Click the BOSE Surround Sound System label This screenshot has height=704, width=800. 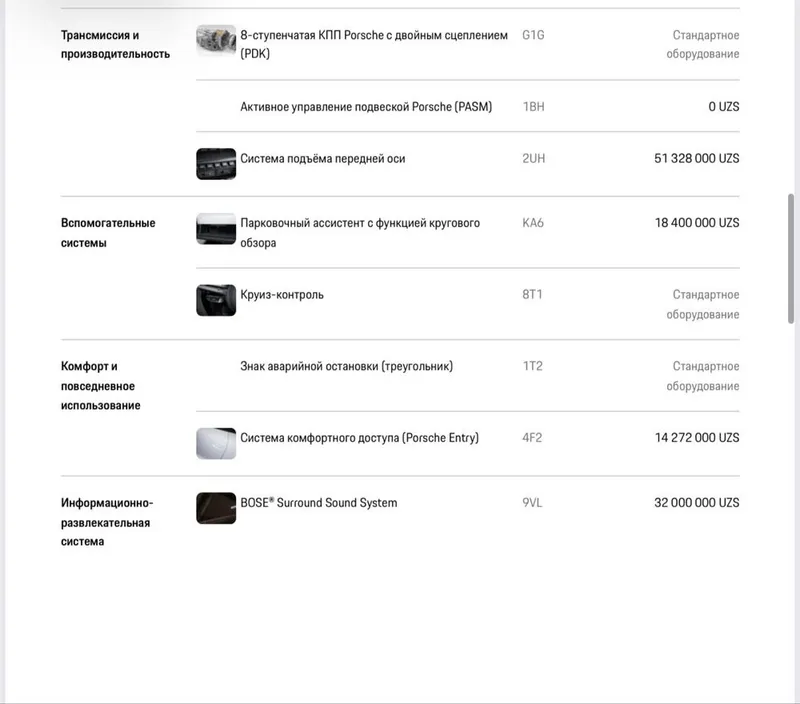(x=318, y=502)
